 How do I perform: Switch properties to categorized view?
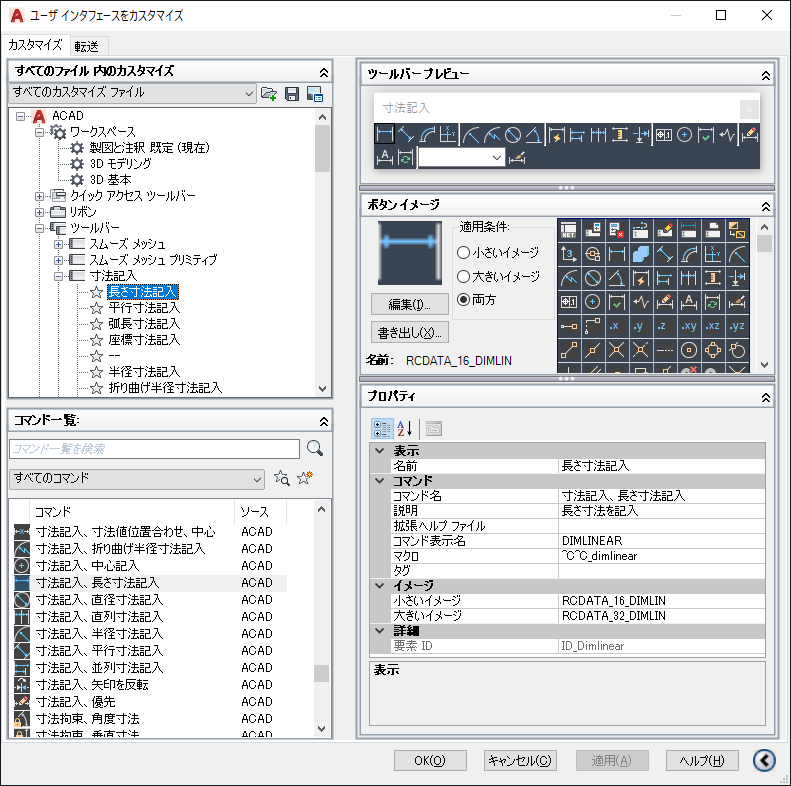(382, 429)
